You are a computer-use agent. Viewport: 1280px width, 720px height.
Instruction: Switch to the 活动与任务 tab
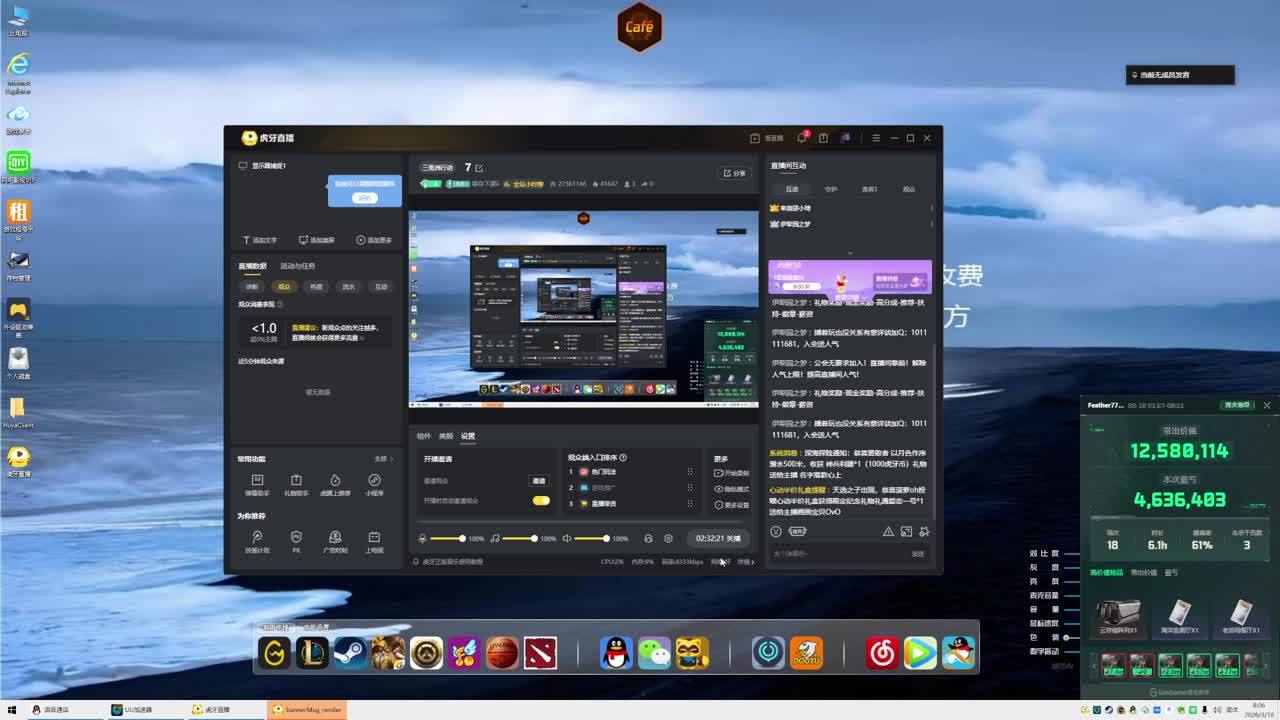pyautogui.click(x=297, y=266)
